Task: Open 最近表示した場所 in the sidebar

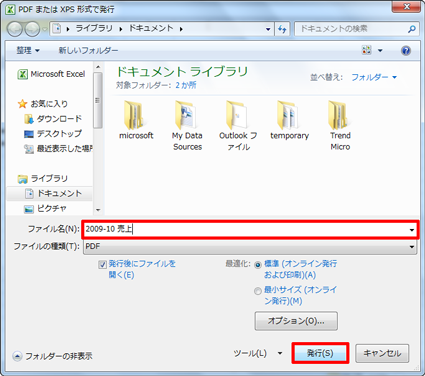Action: 58,149
